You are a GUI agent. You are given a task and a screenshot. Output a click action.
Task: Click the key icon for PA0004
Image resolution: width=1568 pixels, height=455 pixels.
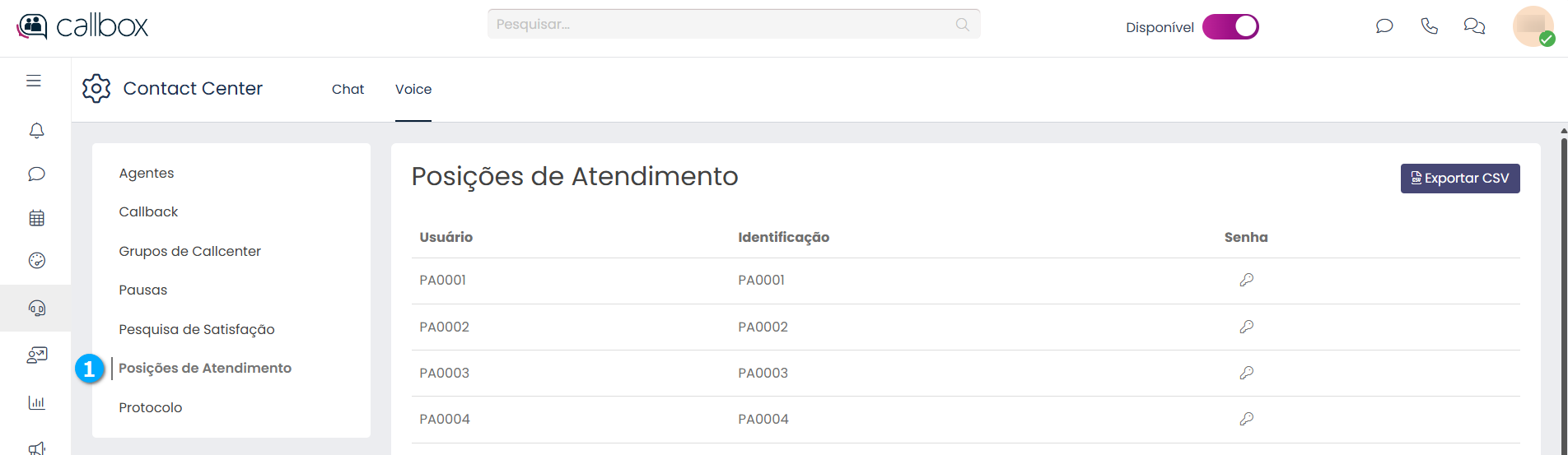click(1247, 419)
